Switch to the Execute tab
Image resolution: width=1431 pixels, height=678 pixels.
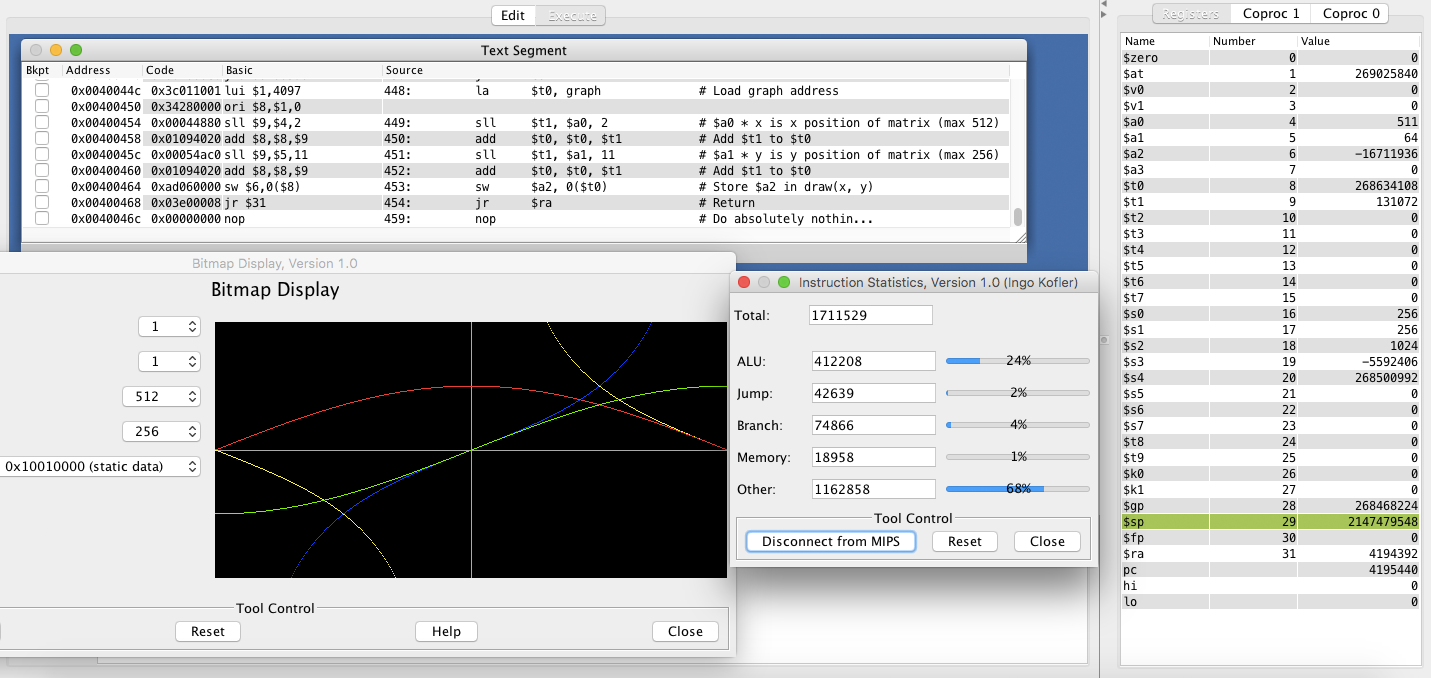573,15
